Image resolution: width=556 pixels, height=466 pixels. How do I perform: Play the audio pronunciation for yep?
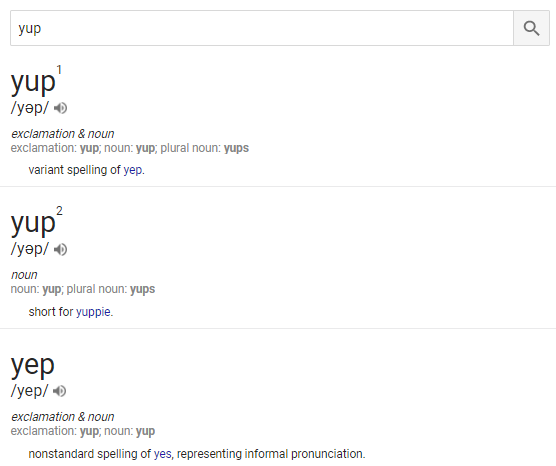click(59, 391)
